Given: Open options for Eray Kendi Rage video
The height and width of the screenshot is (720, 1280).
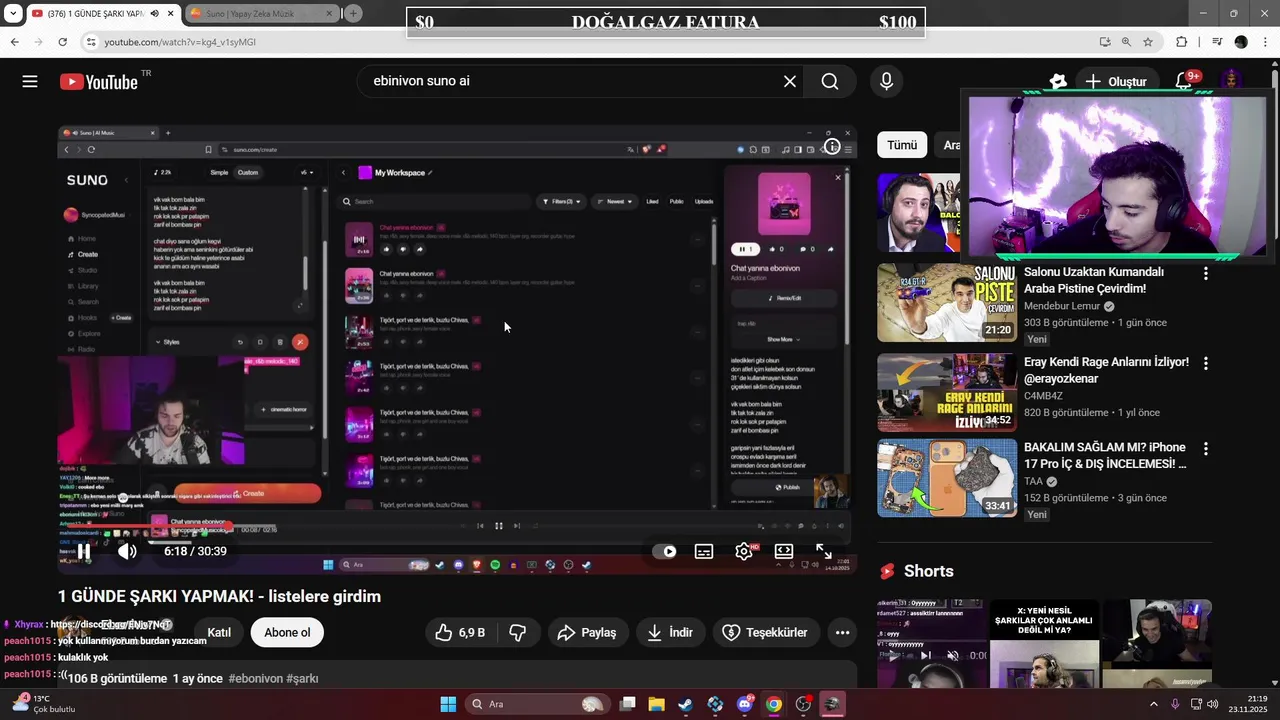Looking at the screenshot, I should point(1206,363).
